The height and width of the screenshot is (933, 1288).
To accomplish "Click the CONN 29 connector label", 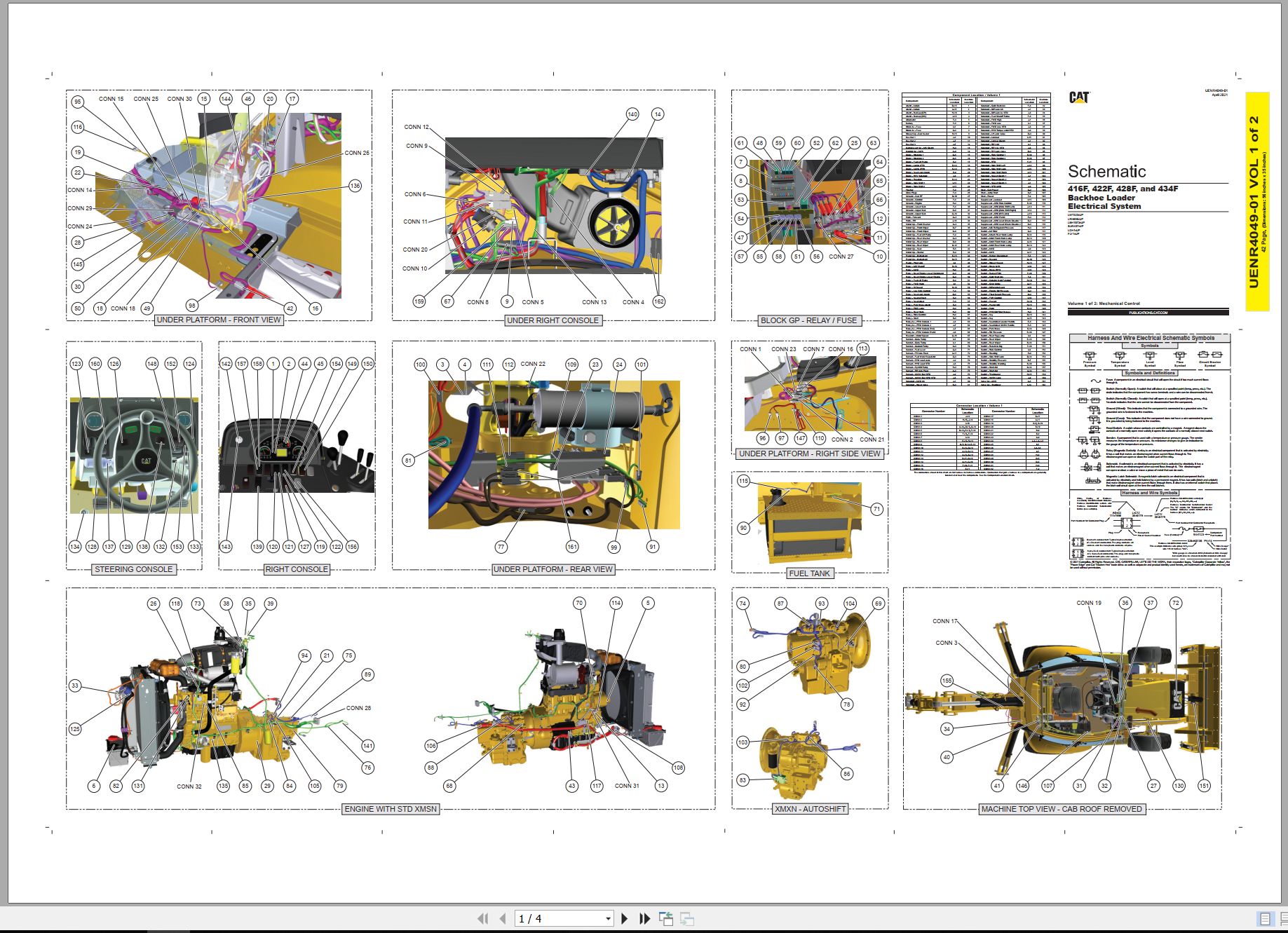I will click(x=80, y=208).
